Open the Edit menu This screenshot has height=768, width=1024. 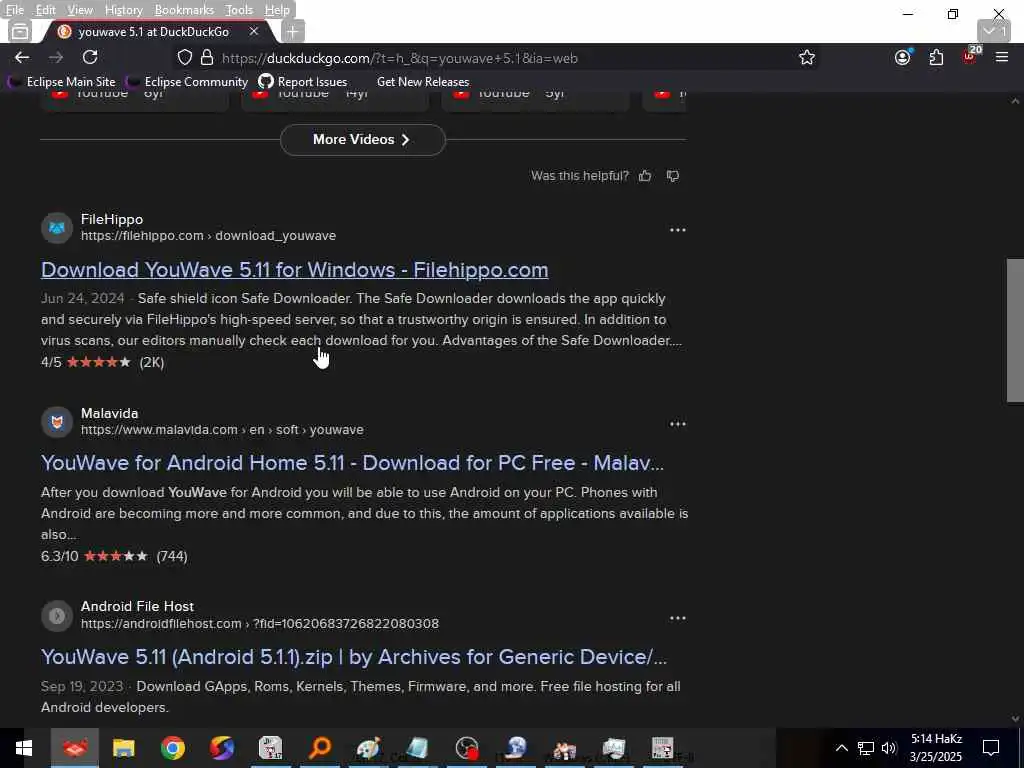pos(45,10)
